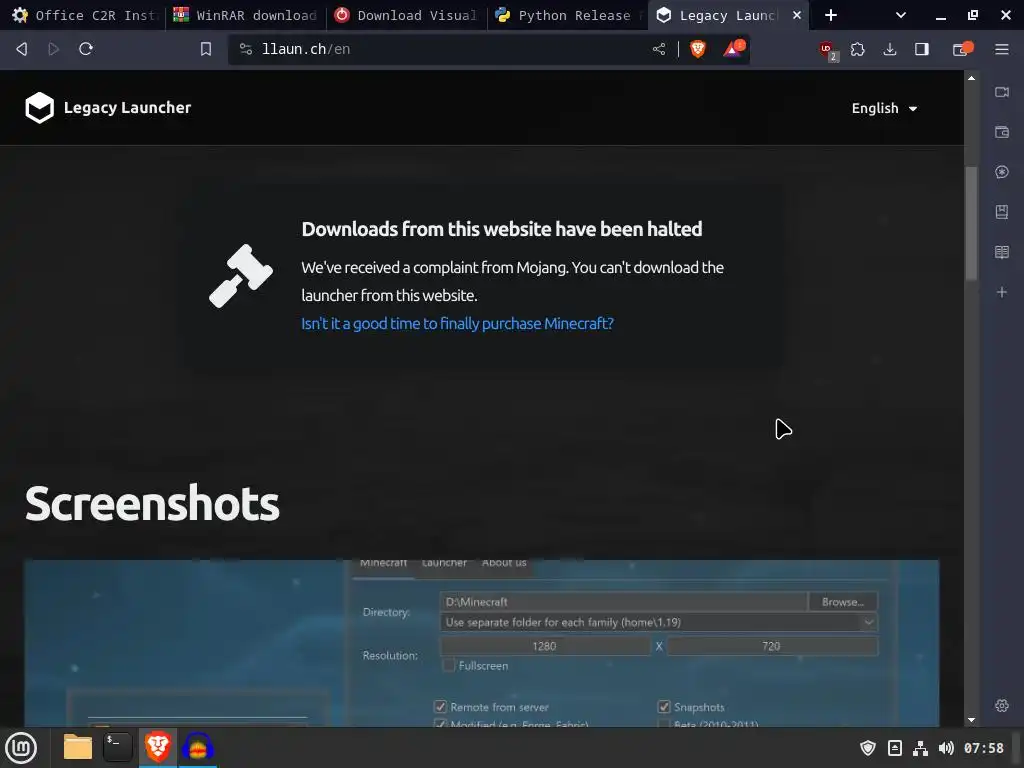Open the Linux Mint start menu
1024x768 pixels.
point(21,747)
